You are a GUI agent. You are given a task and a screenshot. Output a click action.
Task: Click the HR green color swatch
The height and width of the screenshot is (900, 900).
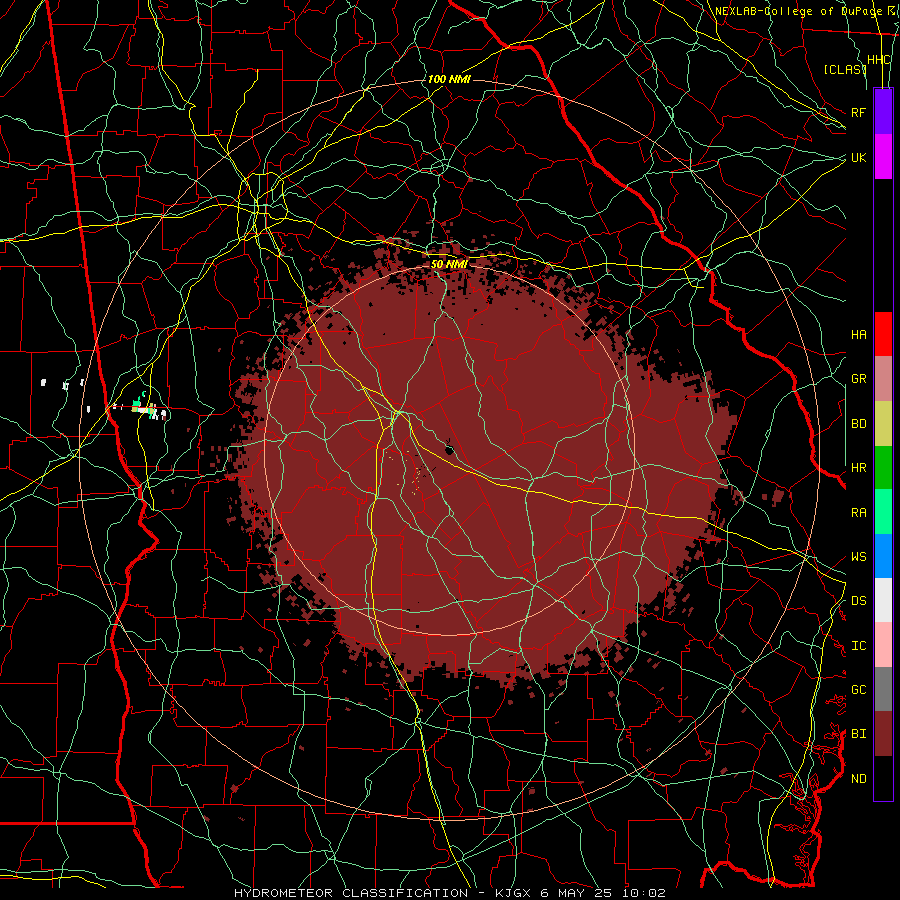click(883, 468)
